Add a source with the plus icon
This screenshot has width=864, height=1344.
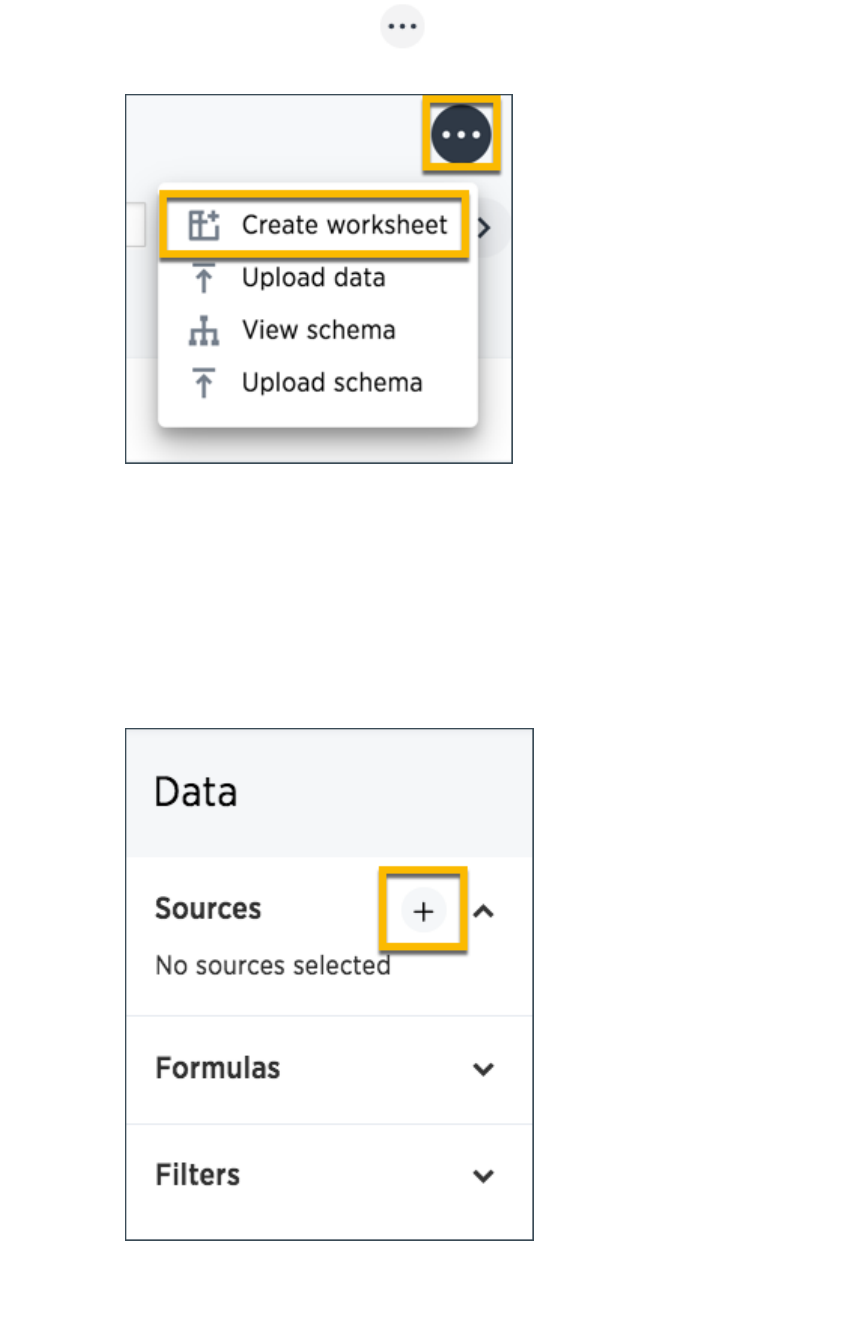423,910
